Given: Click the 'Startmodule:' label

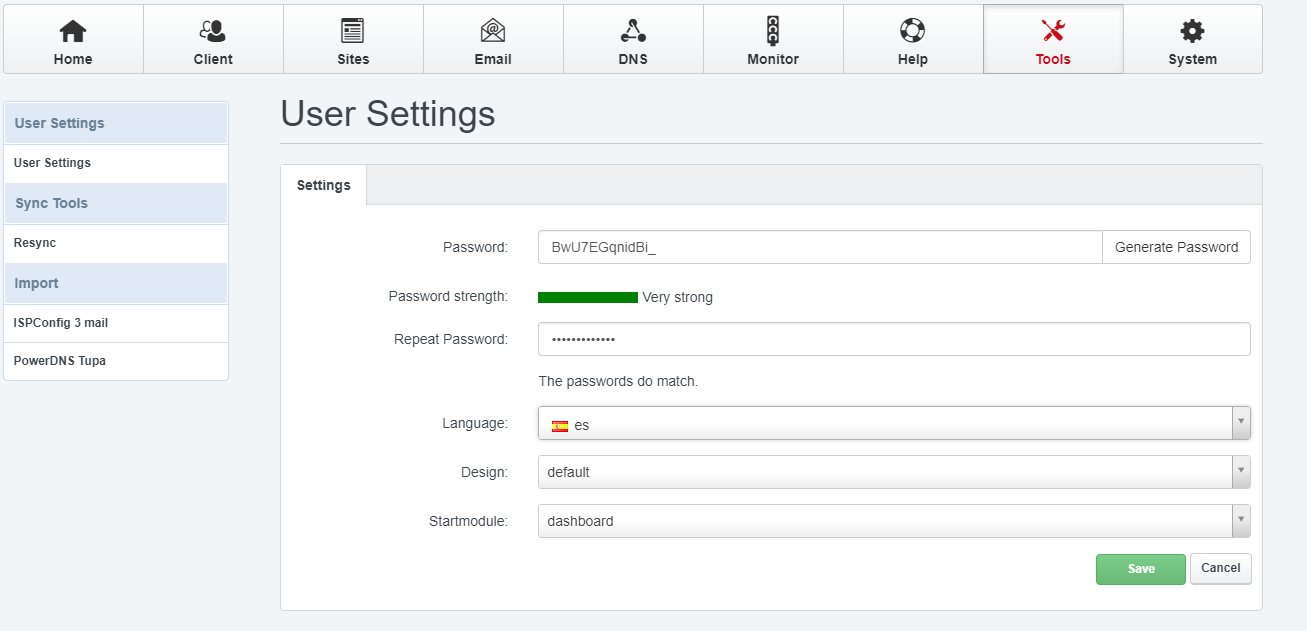Looking at the screenshot, I should (x=468, y=521).
